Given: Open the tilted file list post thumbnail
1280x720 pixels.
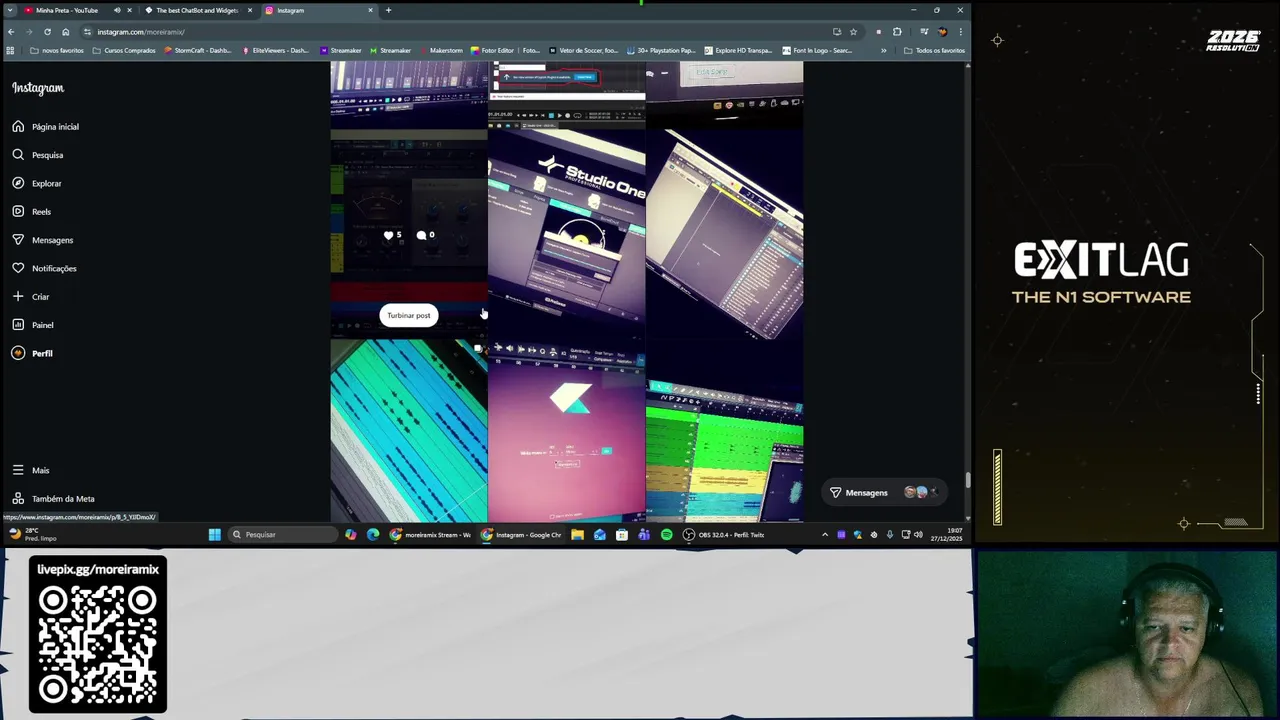Looking at the screenshot, I should click(724, 233).
